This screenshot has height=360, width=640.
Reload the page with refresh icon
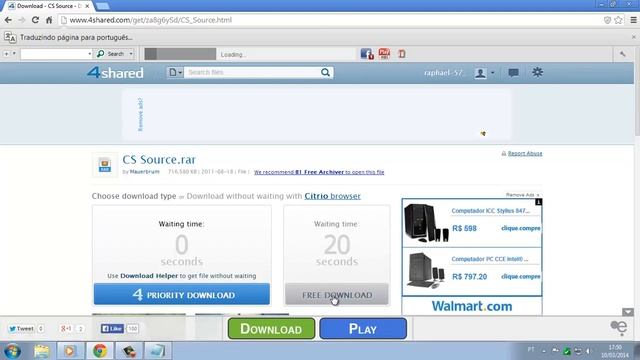tap(35, 20)
